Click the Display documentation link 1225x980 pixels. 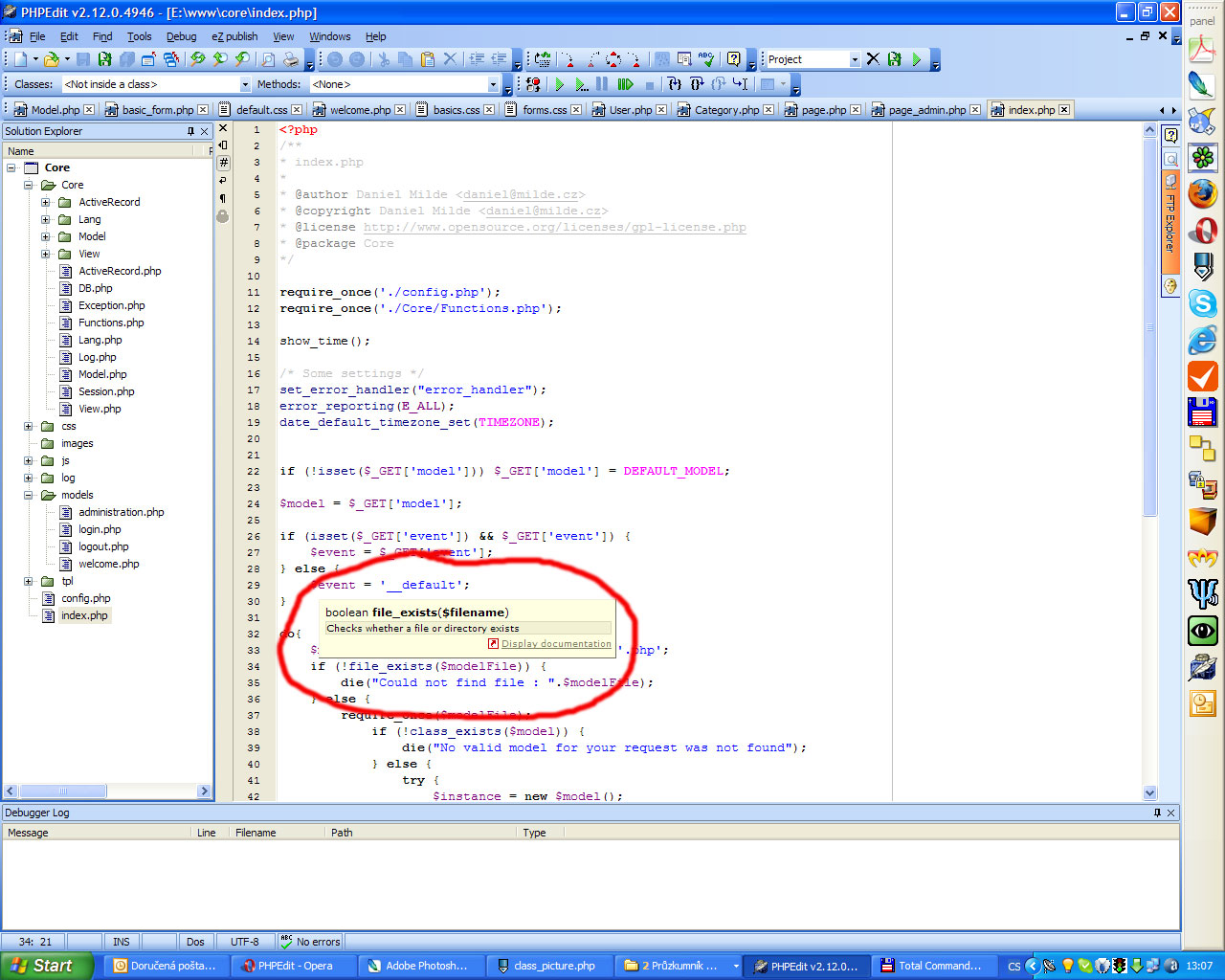556,644
